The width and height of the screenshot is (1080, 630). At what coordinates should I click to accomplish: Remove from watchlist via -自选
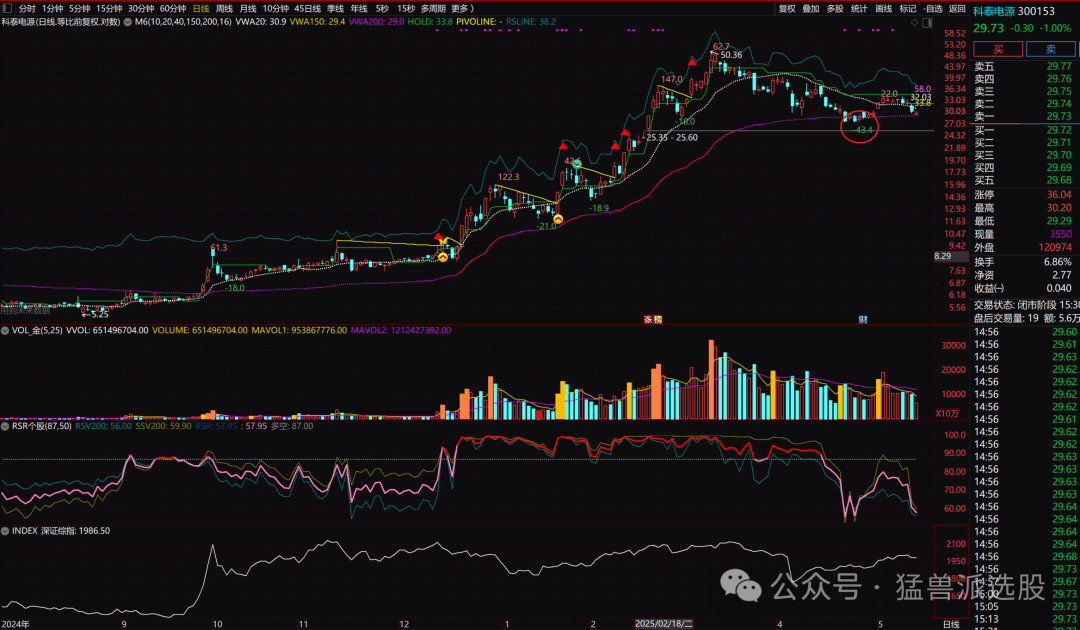point(933,8)
